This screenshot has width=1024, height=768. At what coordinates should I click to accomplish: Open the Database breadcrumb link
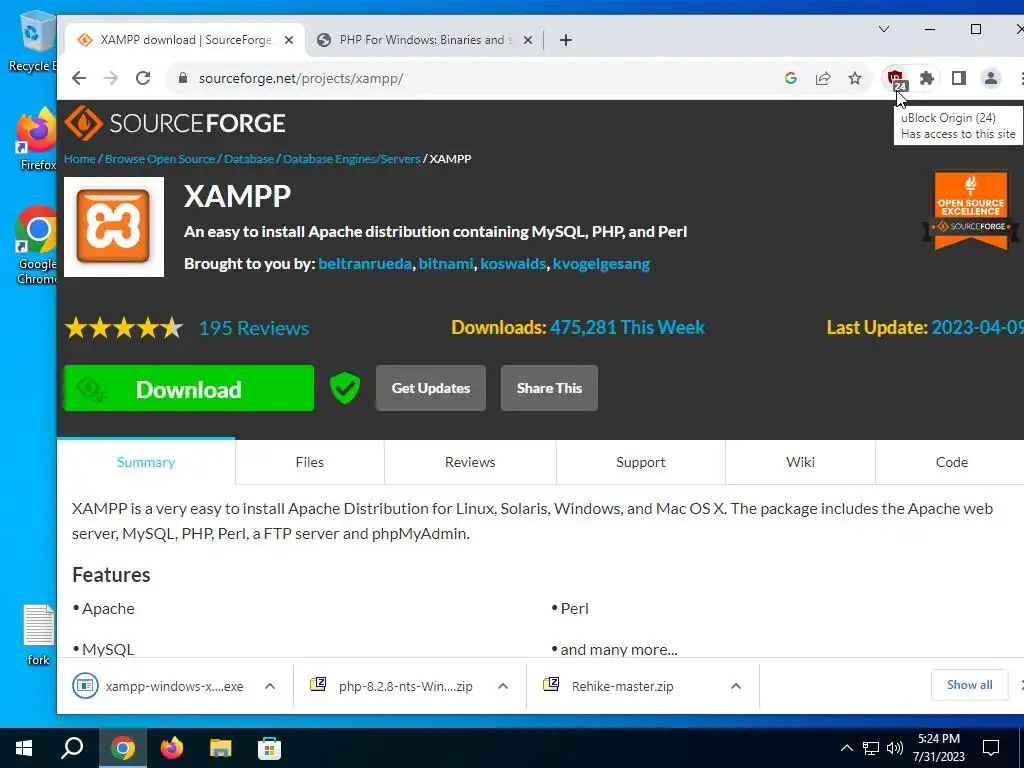249,159
